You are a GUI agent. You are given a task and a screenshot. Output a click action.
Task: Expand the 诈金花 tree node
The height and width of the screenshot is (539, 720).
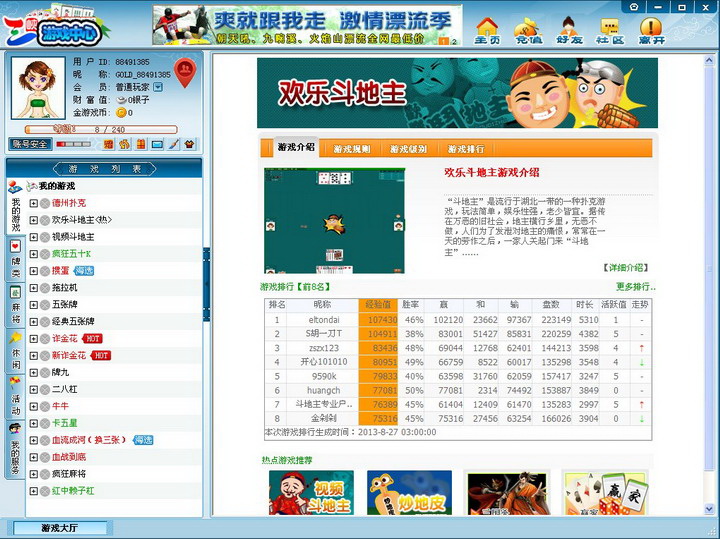click(x=33, y=339)
